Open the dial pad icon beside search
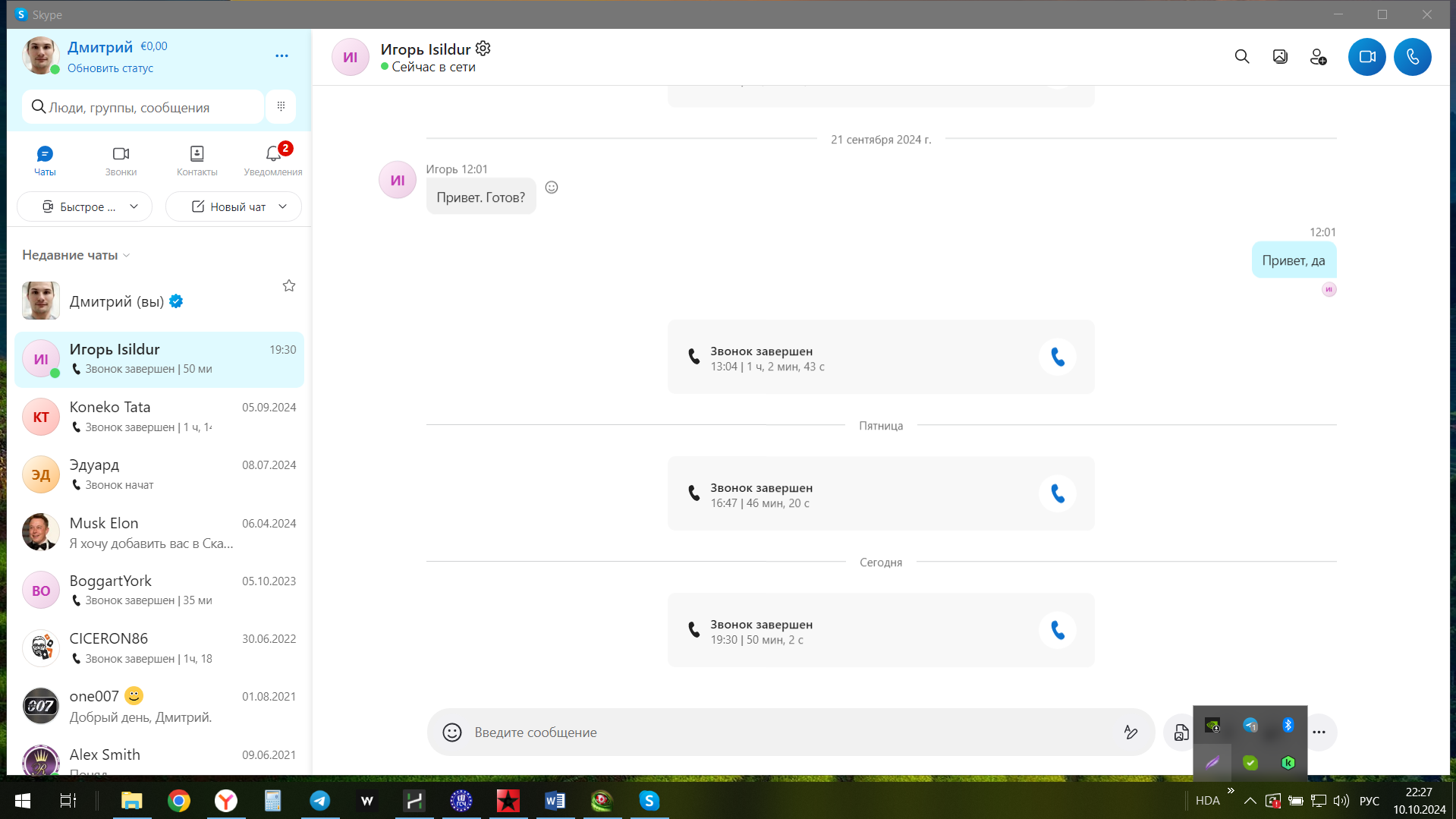Viewport: 1456px width, 819px height. point(281,106)
